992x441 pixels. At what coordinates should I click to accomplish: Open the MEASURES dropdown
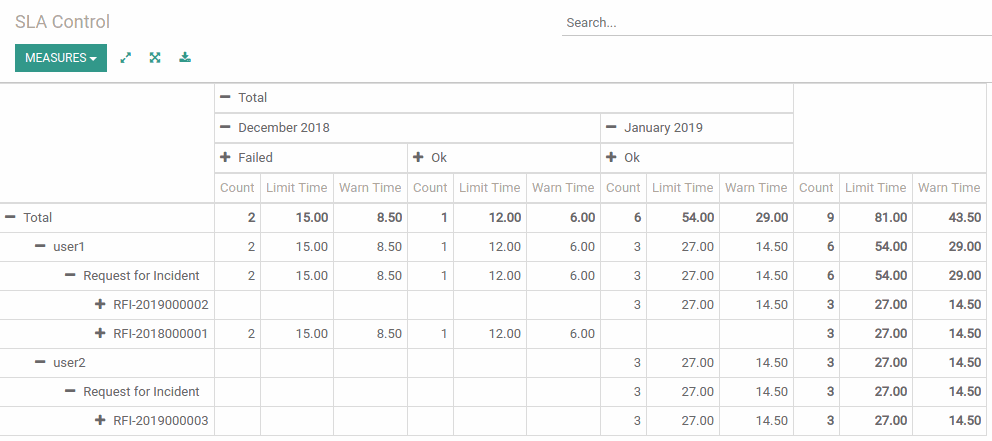[x=61, y=58]
